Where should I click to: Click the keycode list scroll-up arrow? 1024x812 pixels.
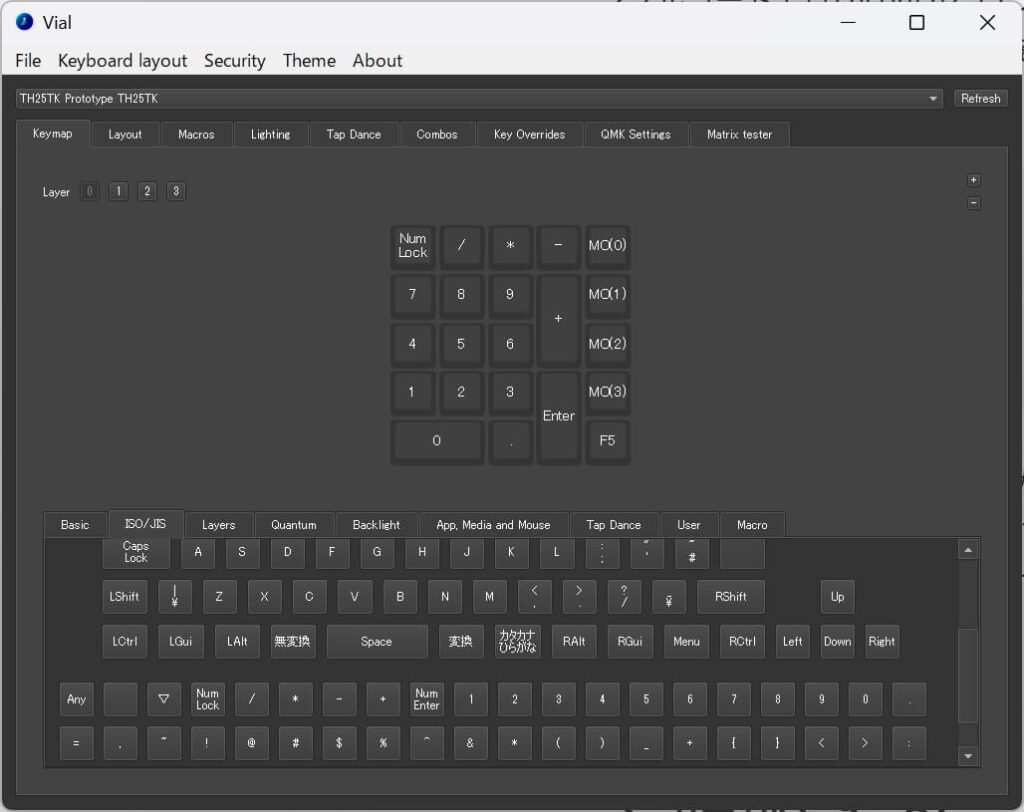click(968, 551)
